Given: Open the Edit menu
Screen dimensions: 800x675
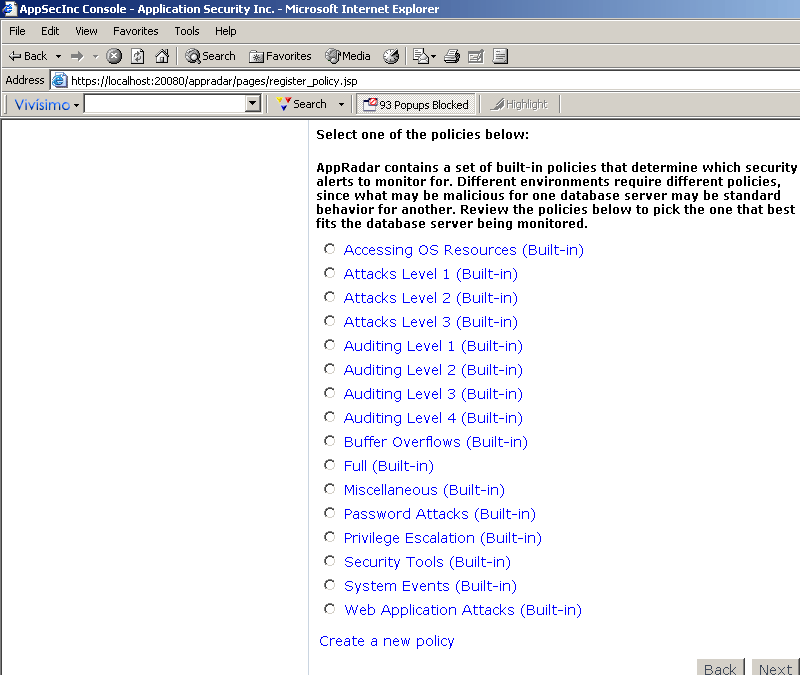Looking at the screenshot, I should (50, 31).
